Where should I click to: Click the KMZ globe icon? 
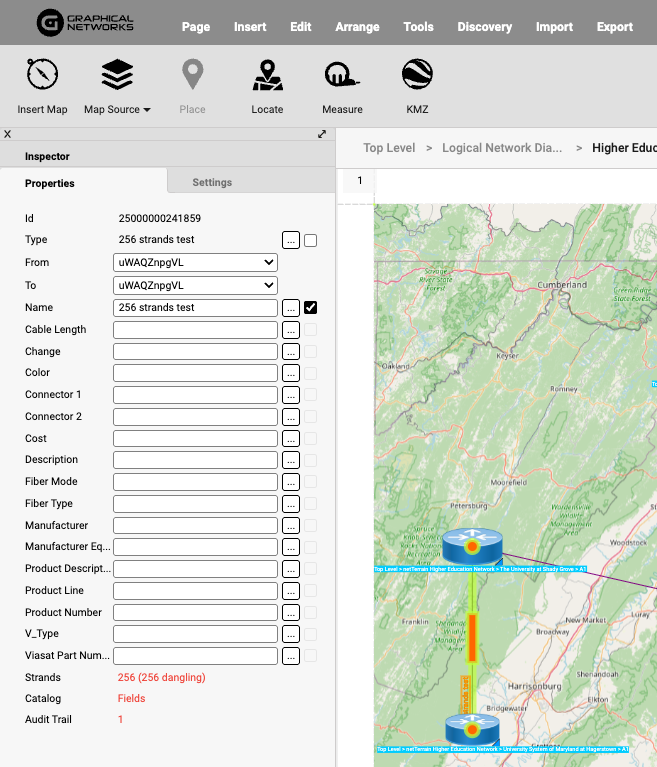point(417,75)
